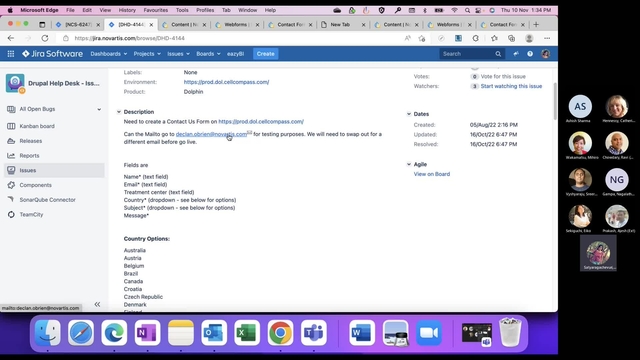Image resolution: width=640 pixels, height=360 pixels.
Task: Open the History menu
Action: (x=127, y=10)
